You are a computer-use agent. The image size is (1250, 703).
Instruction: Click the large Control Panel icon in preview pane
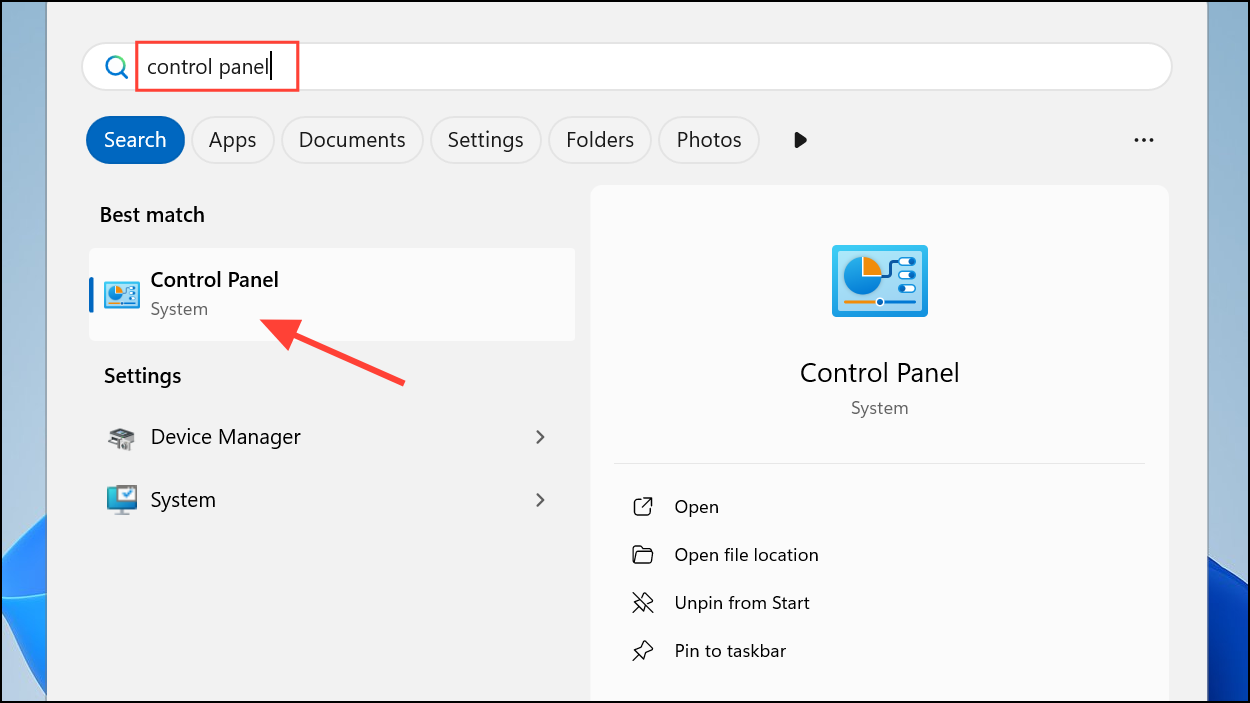879,281
